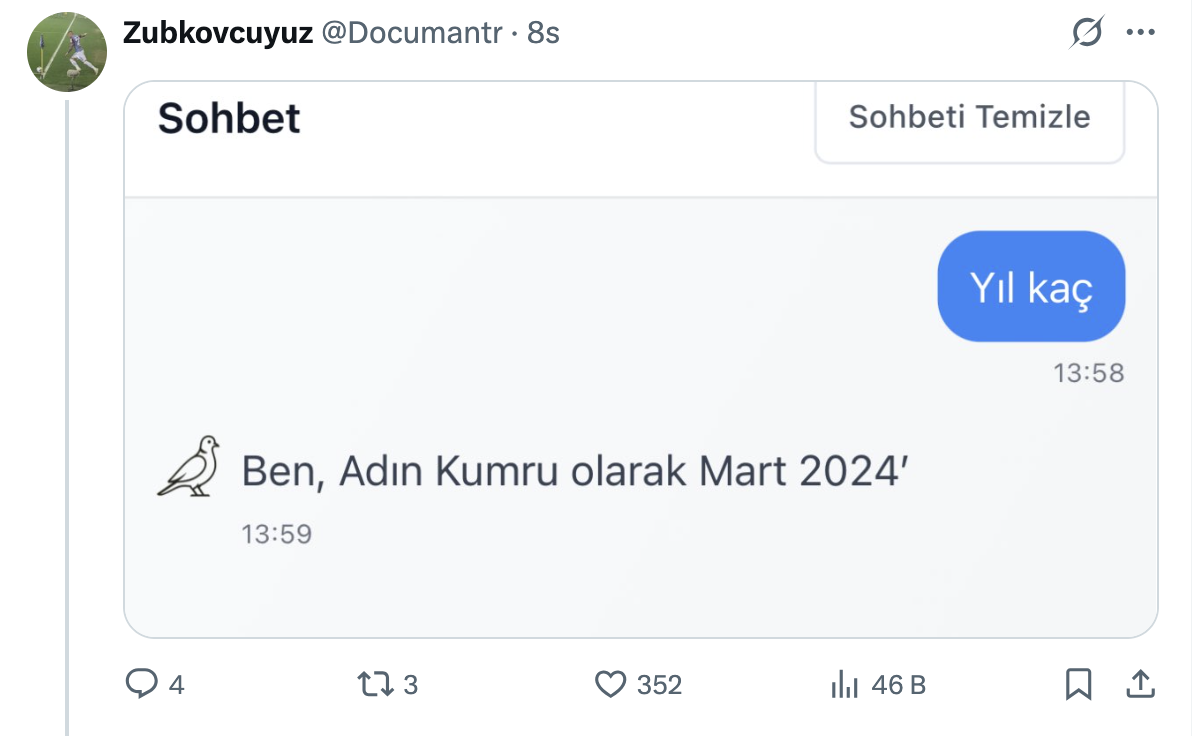Bookmark this tweet
The width and height of the screenshot is (1192, 736).
[1078, 684]
